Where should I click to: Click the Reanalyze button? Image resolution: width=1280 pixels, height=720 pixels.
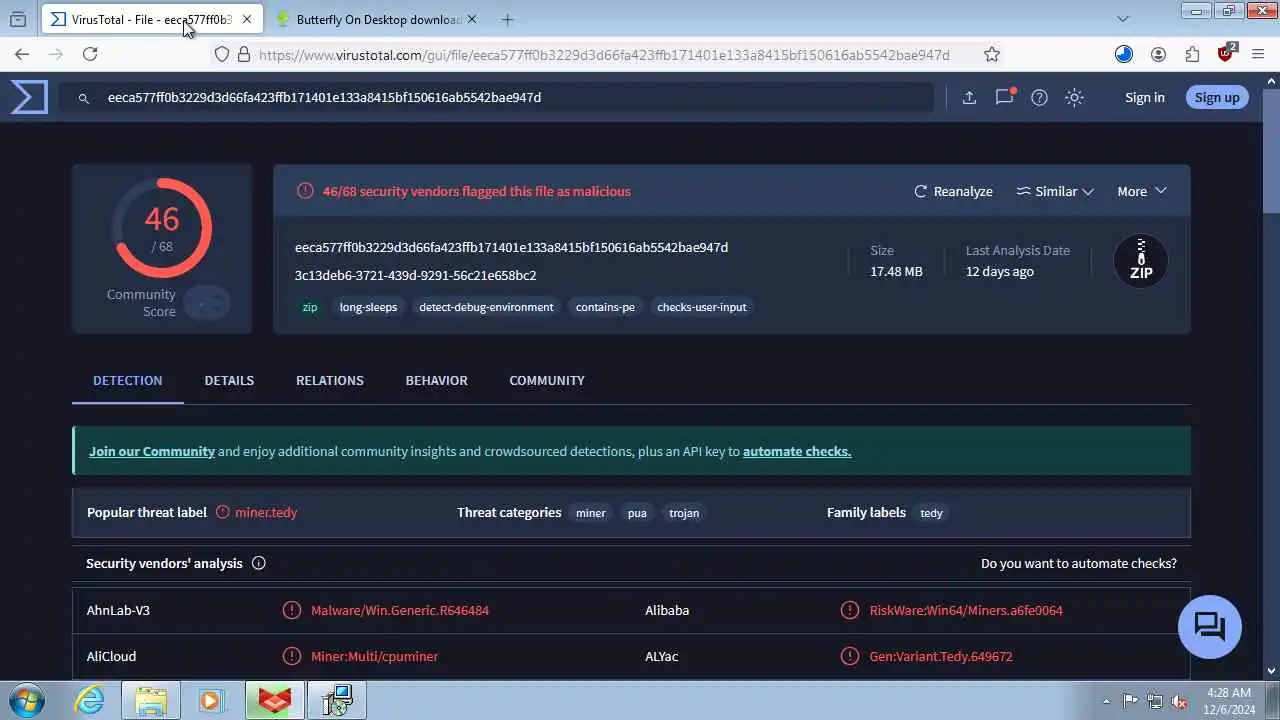point(953,191)
